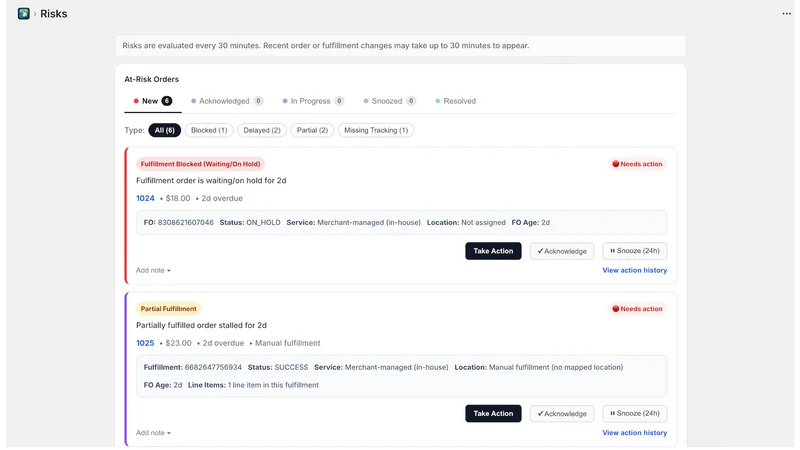The image size is (800, 450).
Task: Click 'Partially fulfilled order stalled for 2d'
Action: (x=202, y=326)
